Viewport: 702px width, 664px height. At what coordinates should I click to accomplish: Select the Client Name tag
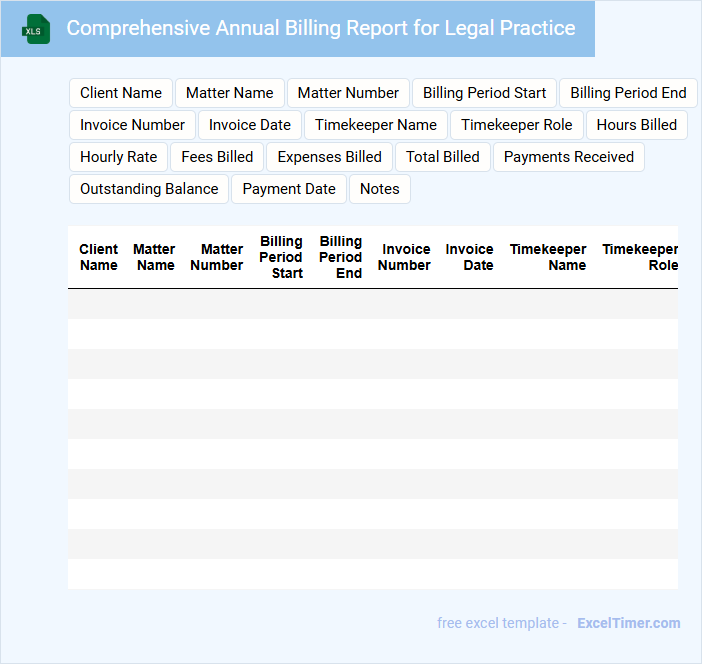coord(121,93)
